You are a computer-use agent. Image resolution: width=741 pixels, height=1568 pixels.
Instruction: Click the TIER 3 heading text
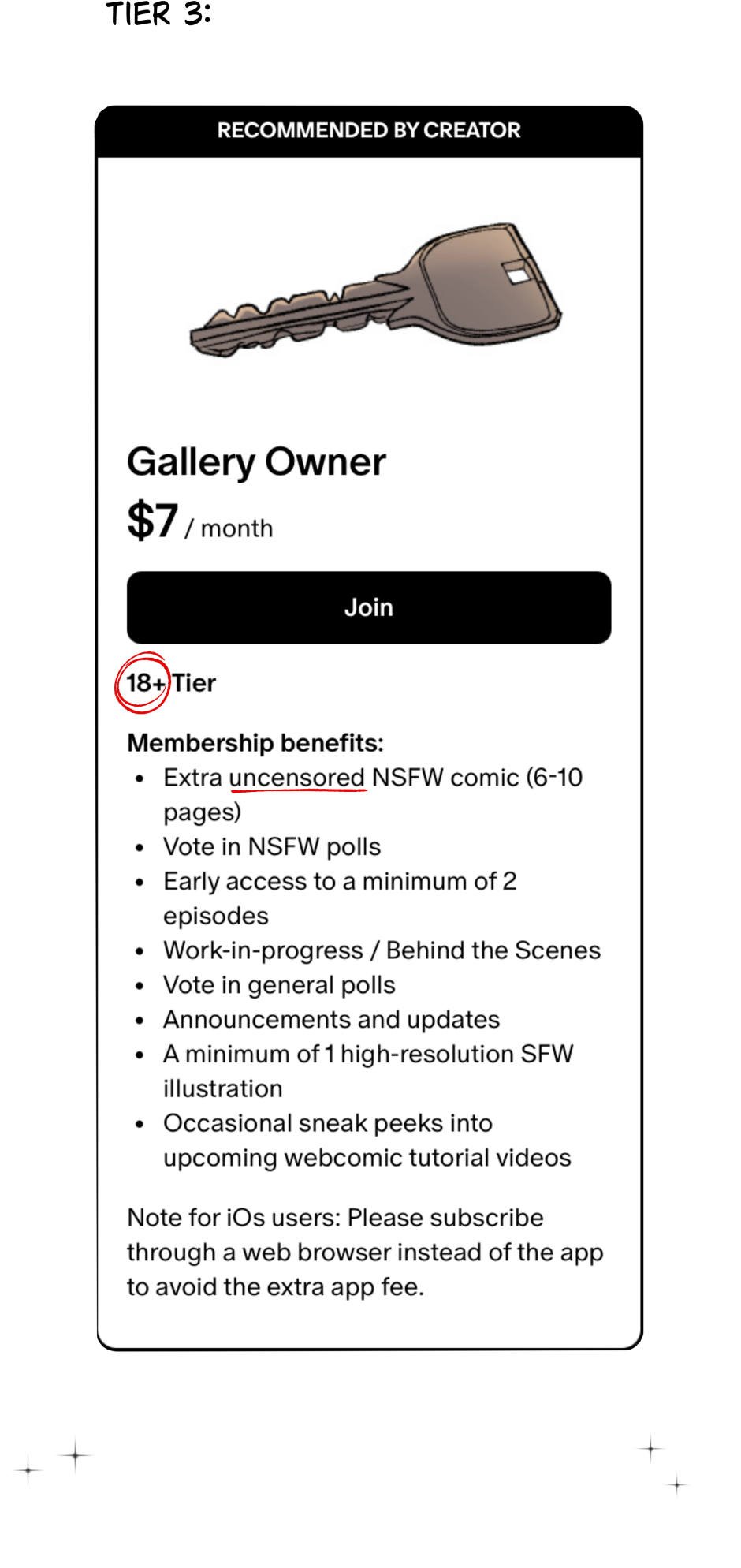[x=158, y=14]
